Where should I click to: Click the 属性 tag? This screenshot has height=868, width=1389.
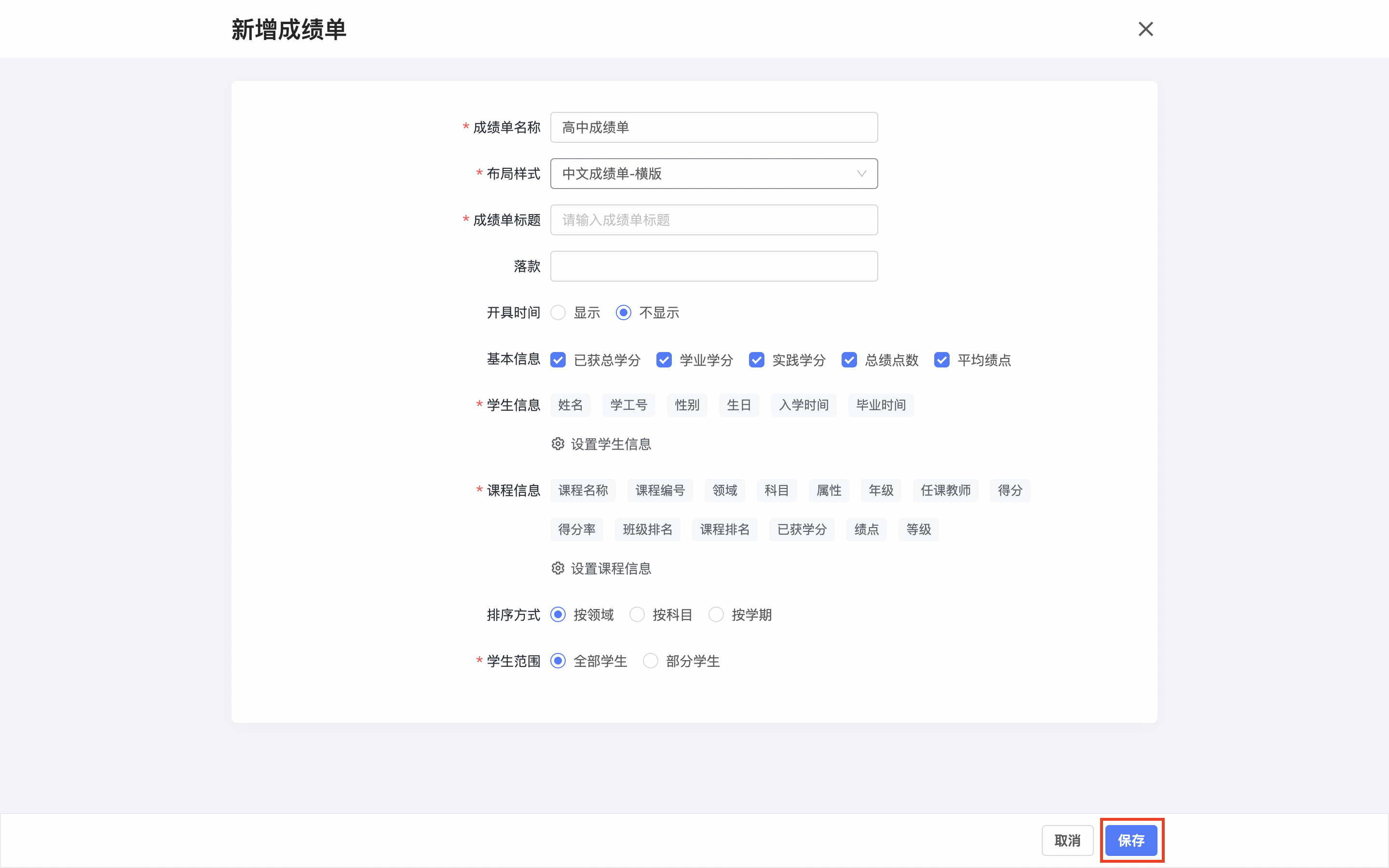point(829,491)
